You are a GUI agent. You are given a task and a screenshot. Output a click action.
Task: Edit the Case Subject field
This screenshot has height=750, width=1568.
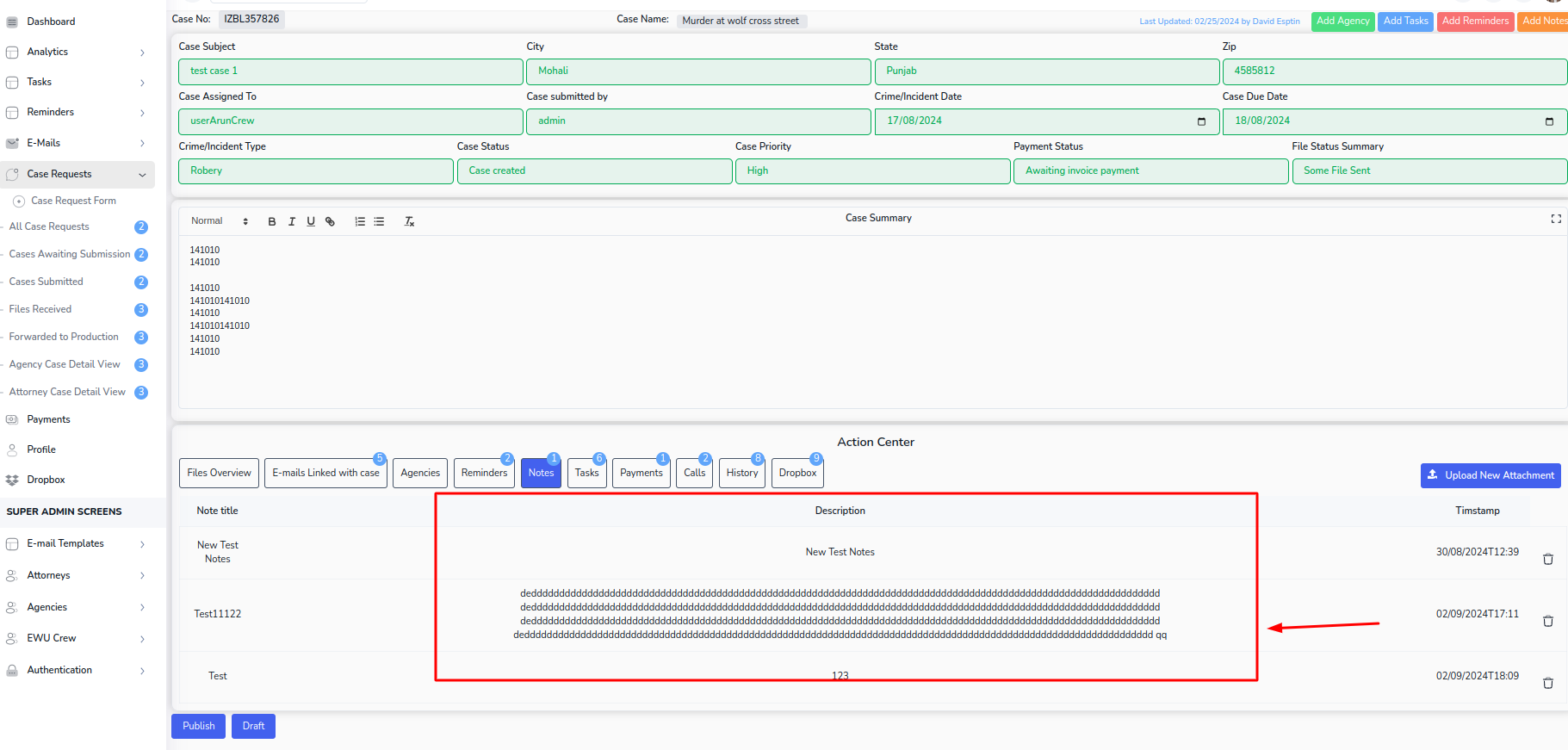(350, 71)
